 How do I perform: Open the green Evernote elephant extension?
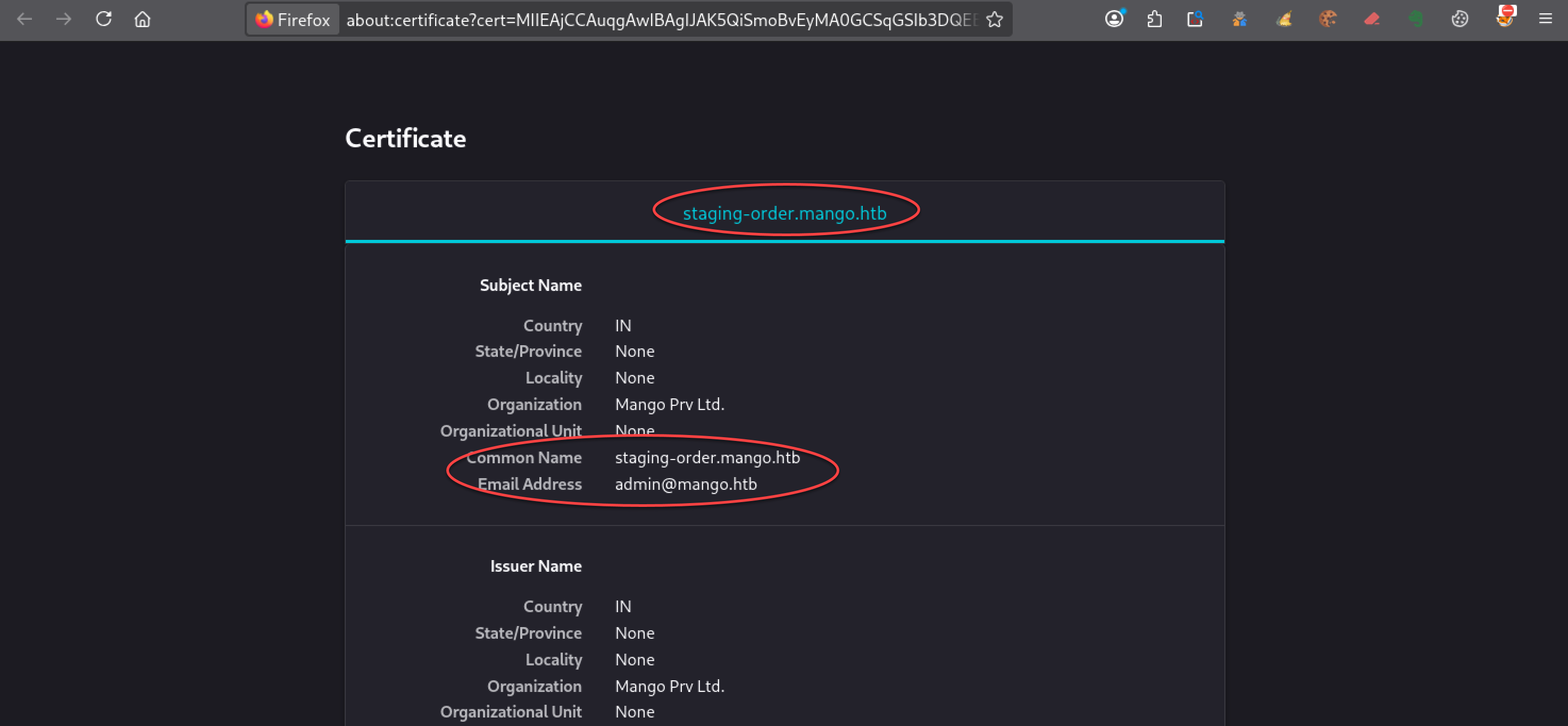(1416, 20)
